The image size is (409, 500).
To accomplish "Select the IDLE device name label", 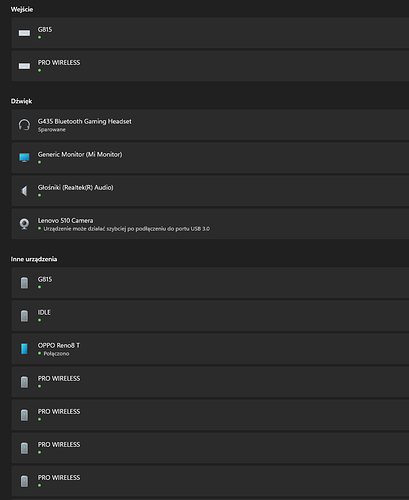I will point(44,312).
